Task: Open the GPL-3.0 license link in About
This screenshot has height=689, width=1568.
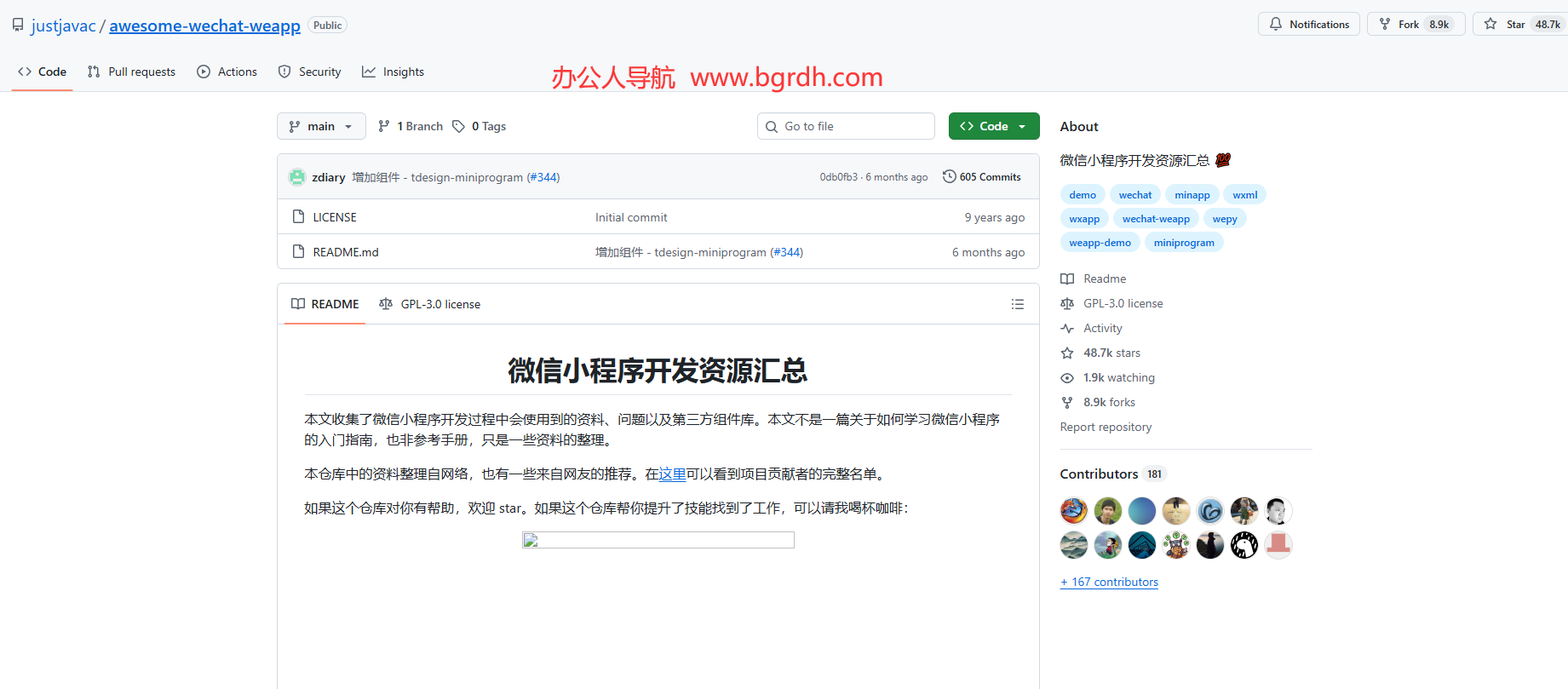Action: click(x=1111, y=303)
